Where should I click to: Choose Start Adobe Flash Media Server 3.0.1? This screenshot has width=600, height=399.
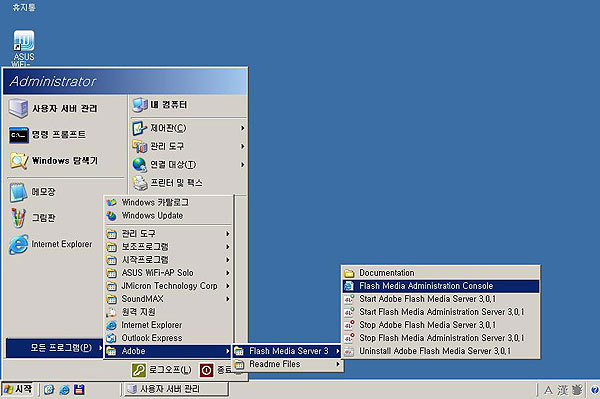click(x=441, y=299)
